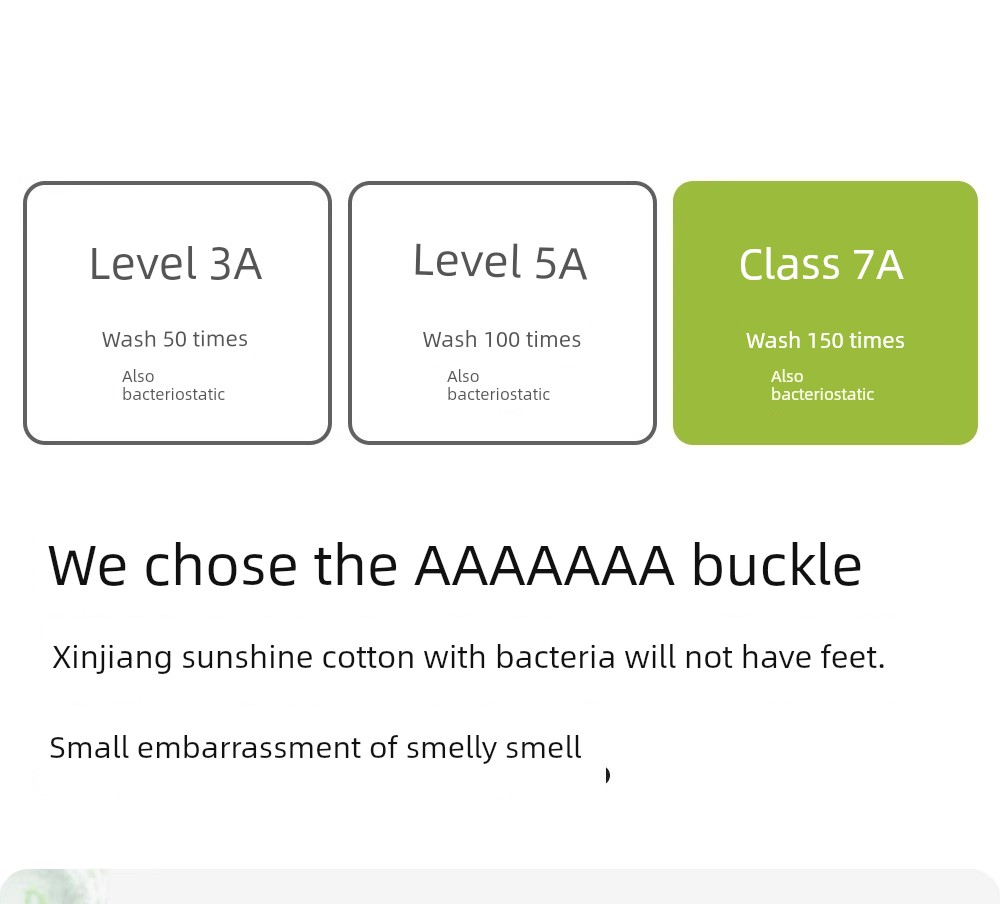1000x904 pixels.
Task: Click 'We chose the AAAAAAA buckle' headline
Action: point(455,565)
